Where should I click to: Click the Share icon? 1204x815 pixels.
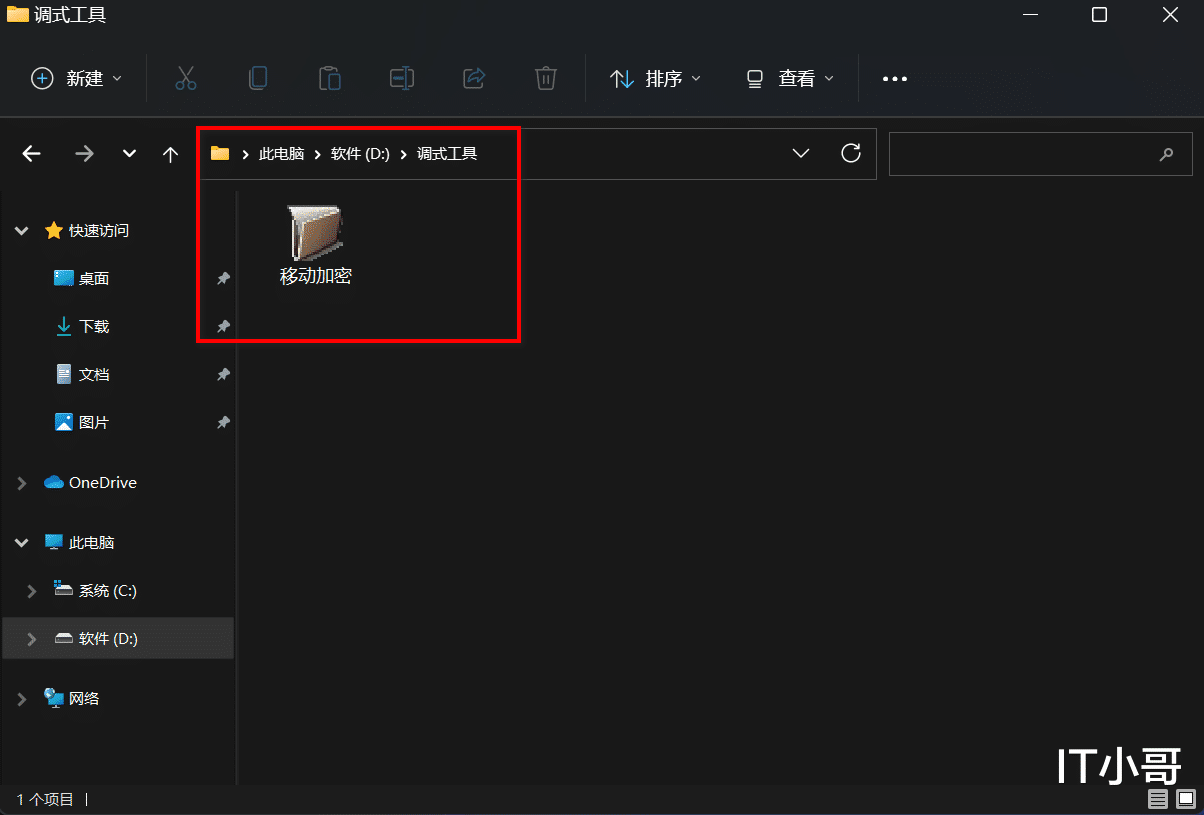[474, 78]
